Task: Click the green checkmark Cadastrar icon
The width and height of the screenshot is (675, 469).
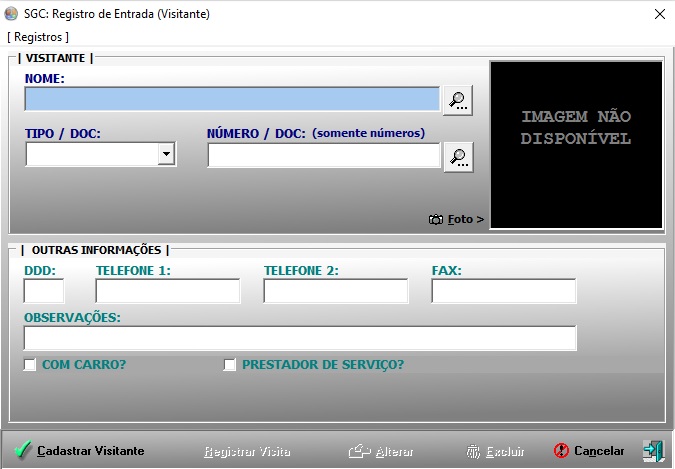Action: tap(22, 451)
